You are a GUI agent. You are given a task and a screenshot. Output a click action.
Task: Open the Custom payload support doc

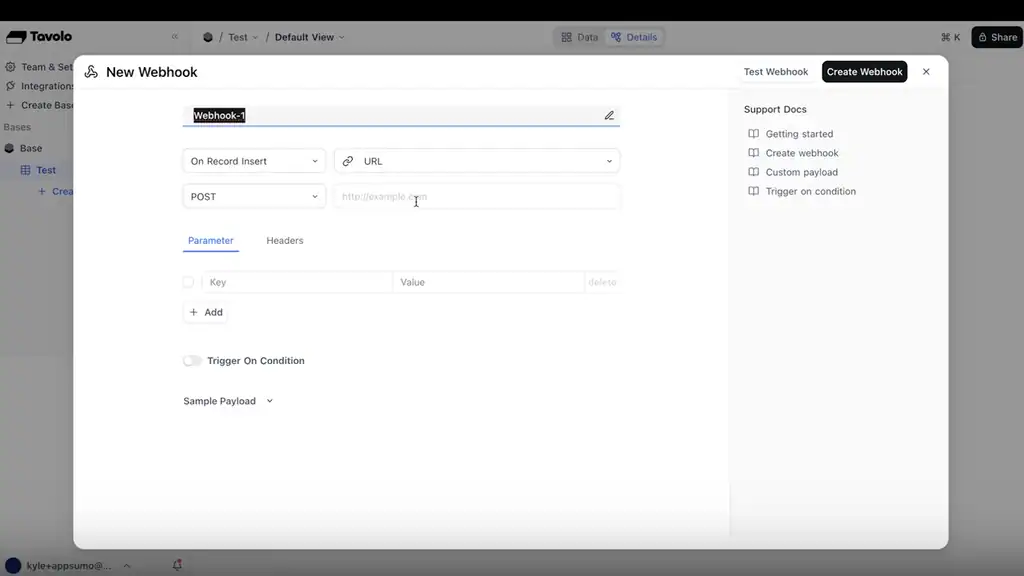pyautogui.click(x=801, y=172)
